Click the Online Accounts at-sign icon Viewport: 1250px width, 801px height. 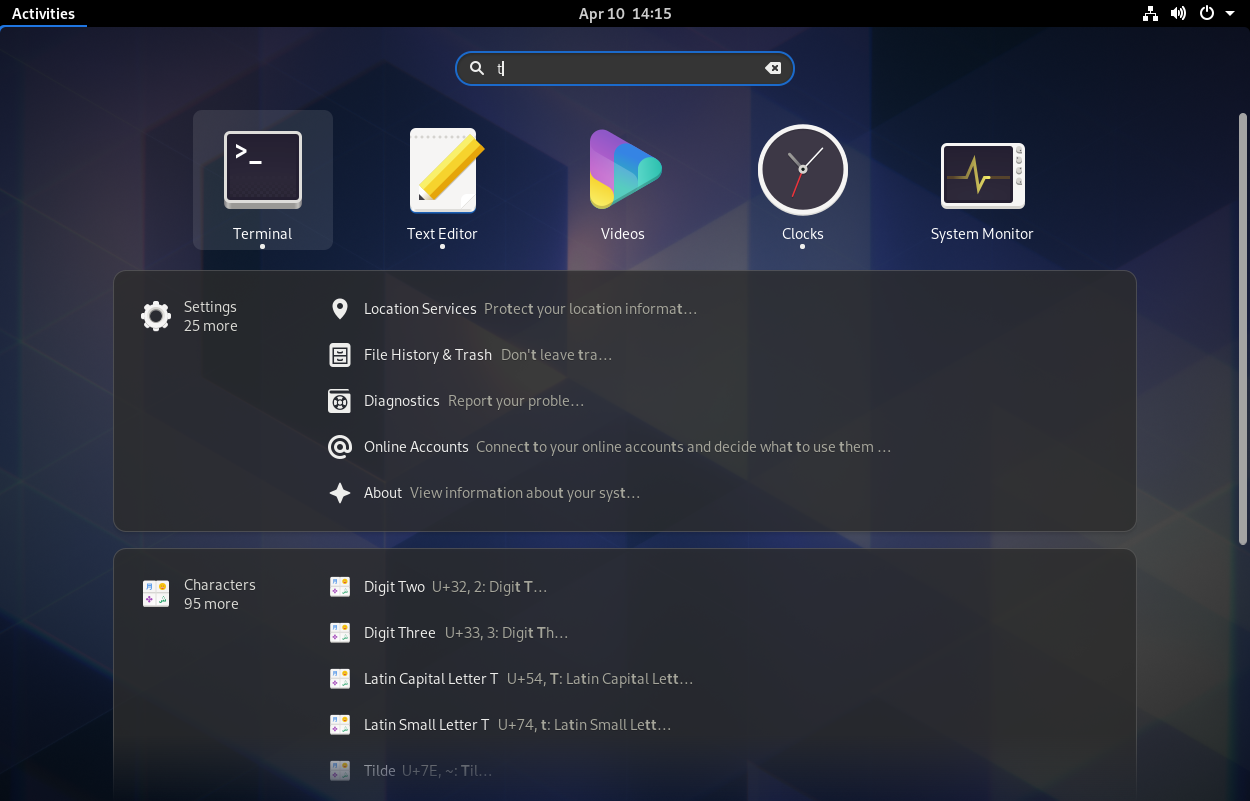[x=340, y=447]
